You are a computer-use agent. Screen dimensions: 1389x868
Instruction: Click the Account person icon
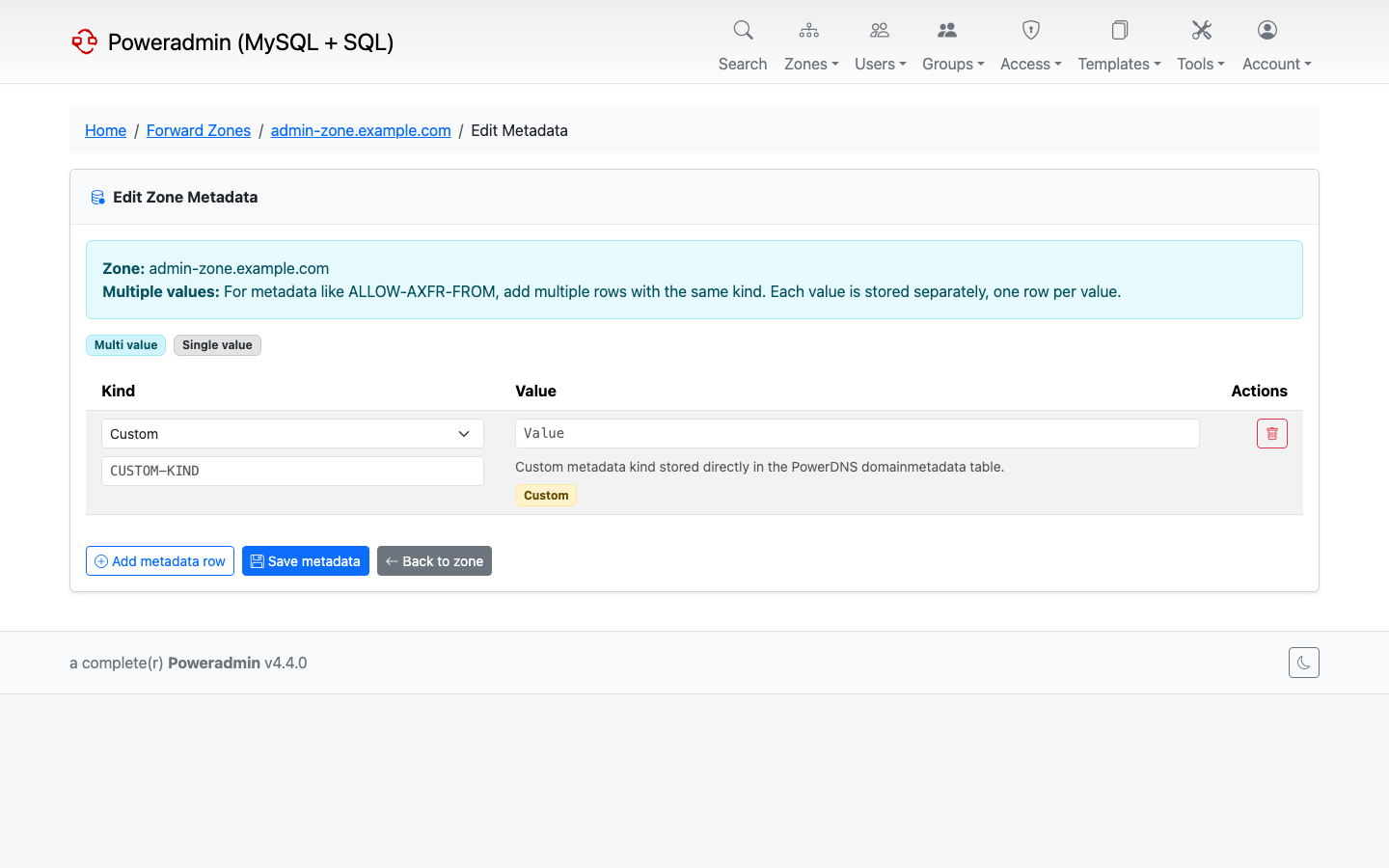1267,30
